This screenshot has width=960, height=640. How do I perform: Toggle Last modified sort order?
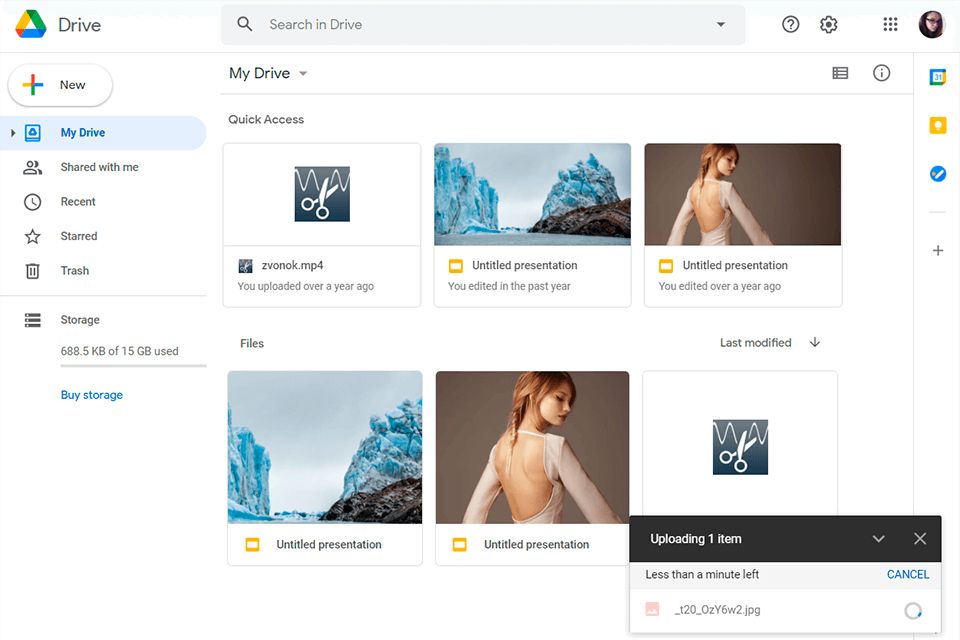click(x=815, y=342)
